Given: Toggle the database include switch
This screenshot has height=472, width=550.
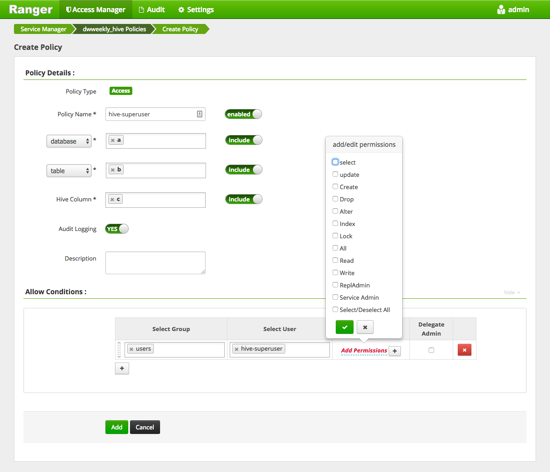Looking at the screenshot, I should [x=243, y=140].
